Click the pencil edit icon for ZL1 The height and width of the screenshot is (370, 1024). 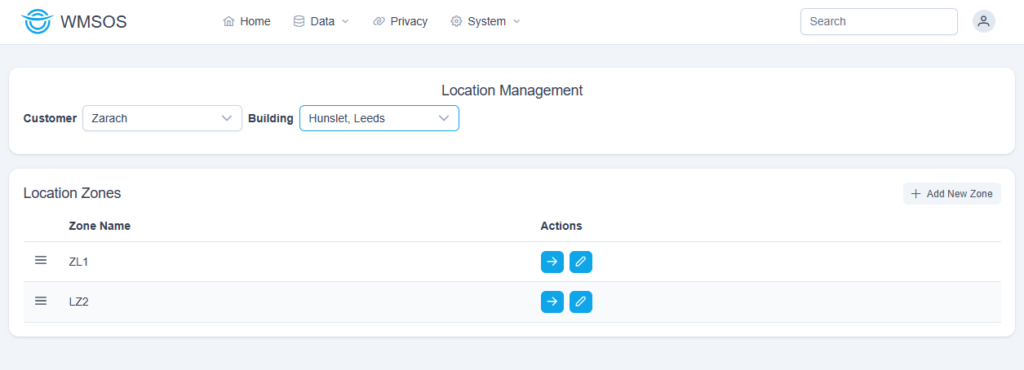tap(581, 262)
